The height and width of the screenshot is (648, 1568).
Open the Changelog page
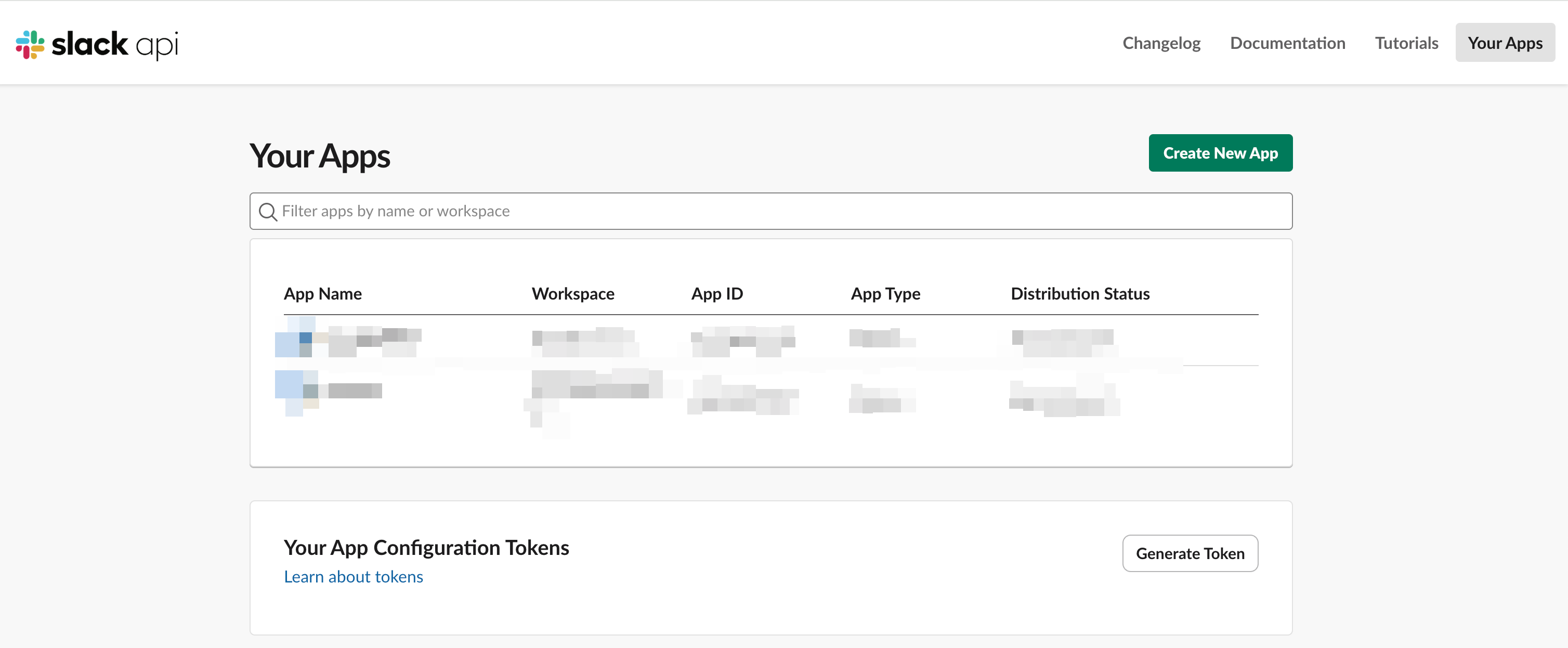coord(1161,43)
